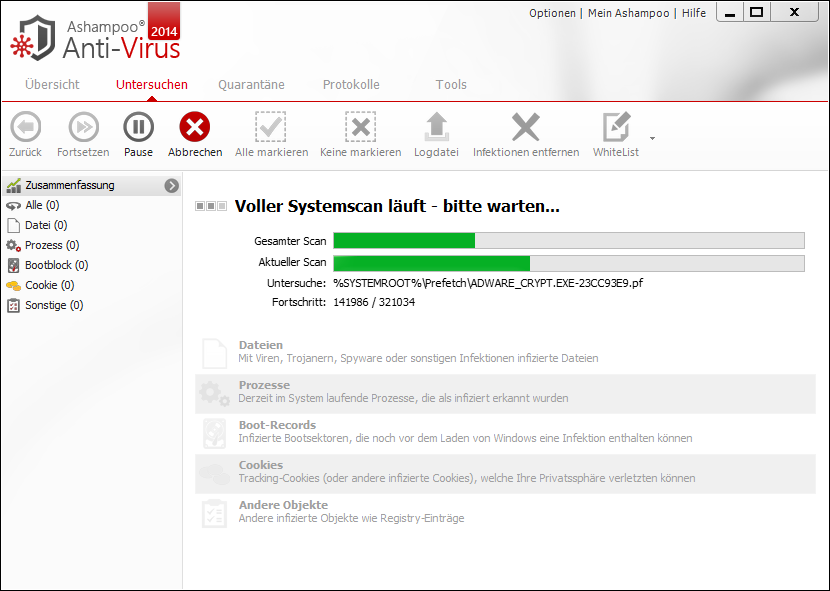Open the Optionen link
The width and height of the screenshot is (830, 591).
(552, 13)
